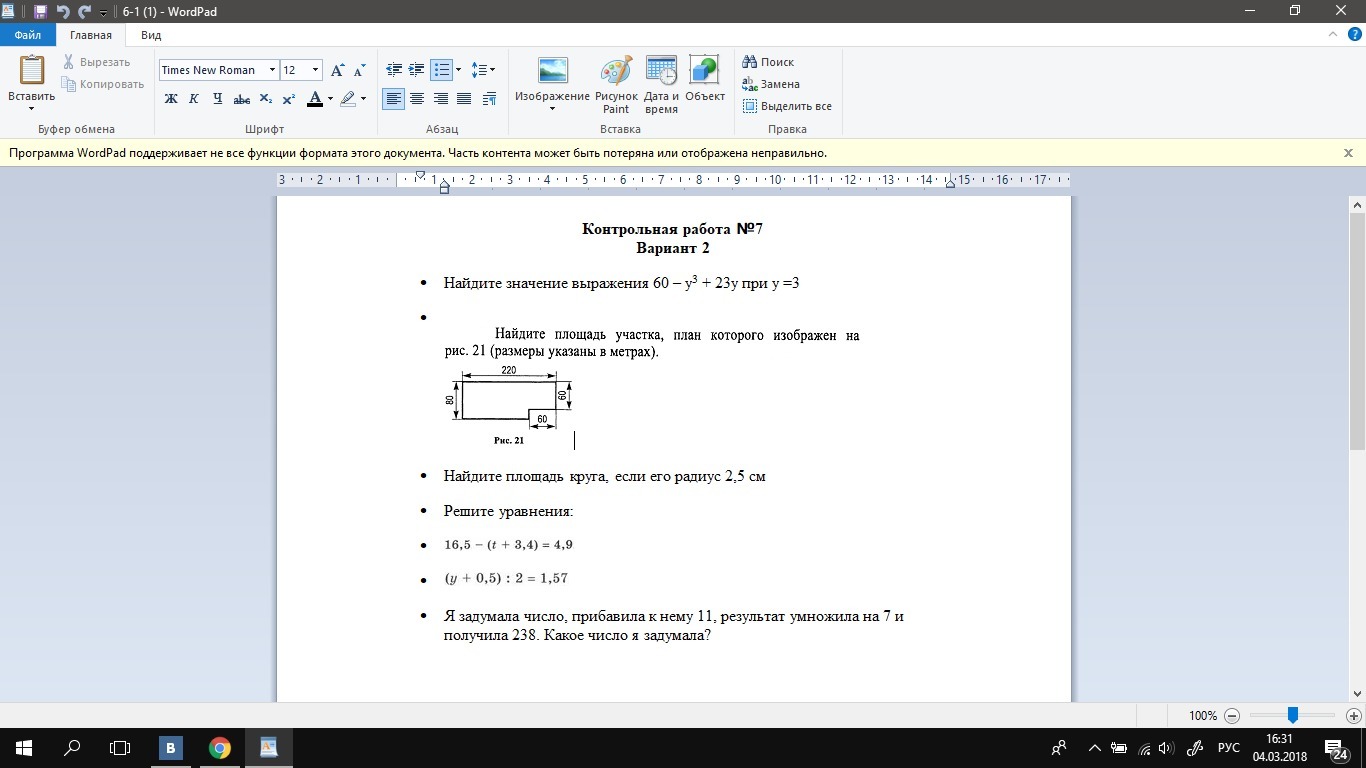Insert a Рисунок Paint drawing
This screenshot has width=1366, height=768.
616,84
